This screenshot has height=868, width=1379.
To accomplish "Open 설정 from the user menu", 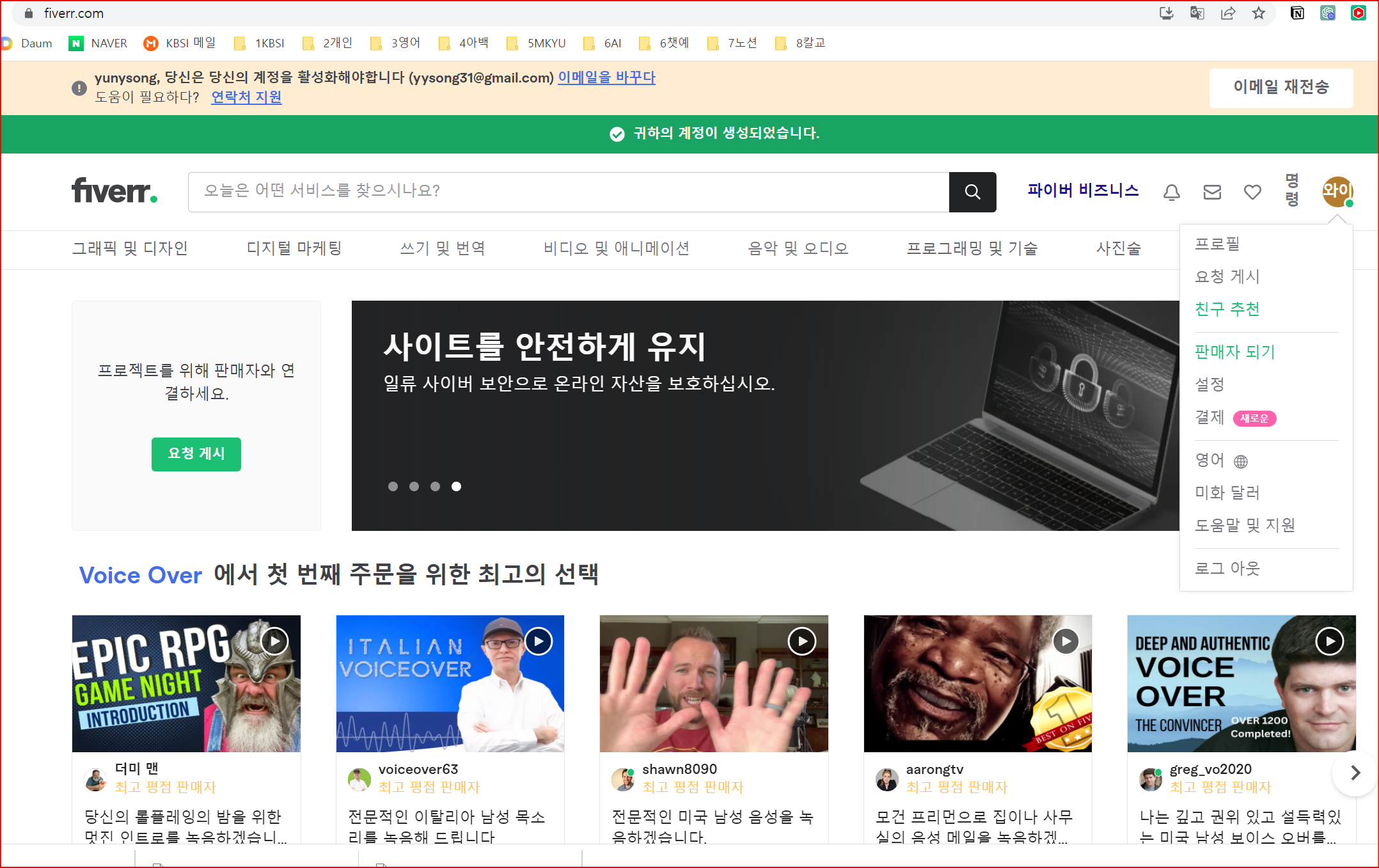I will click(1210, 384).
